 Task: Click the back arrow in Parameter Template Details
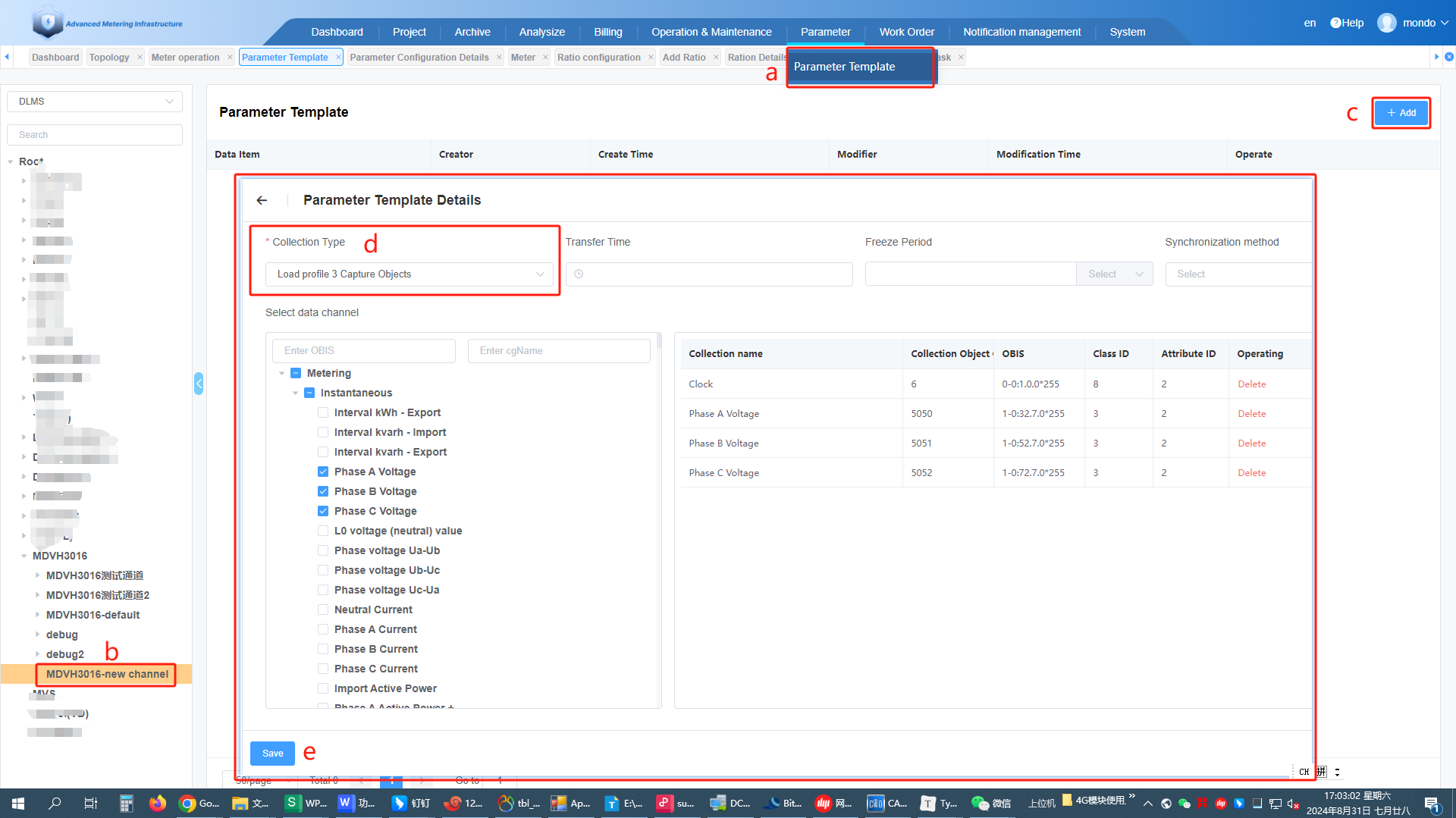[x=262, y=200]
